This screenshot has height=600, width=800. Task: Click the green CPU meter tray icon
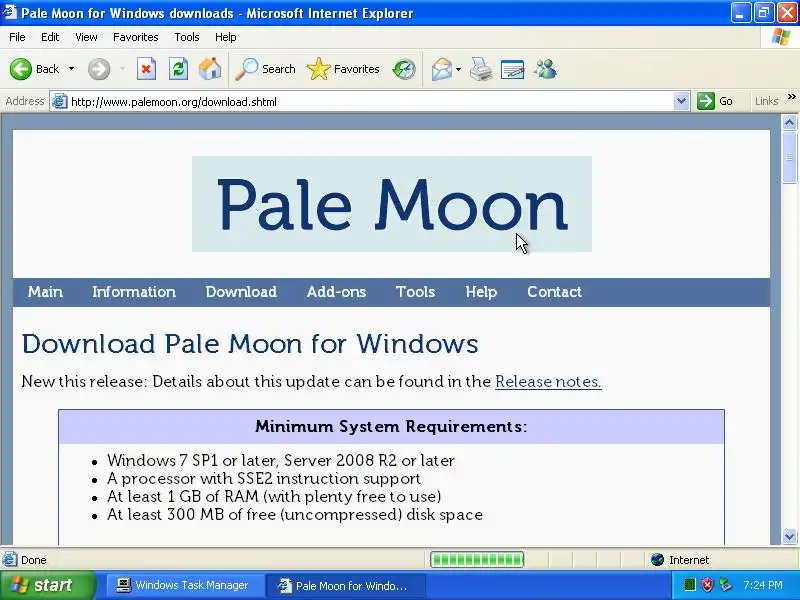coord(689,585)
